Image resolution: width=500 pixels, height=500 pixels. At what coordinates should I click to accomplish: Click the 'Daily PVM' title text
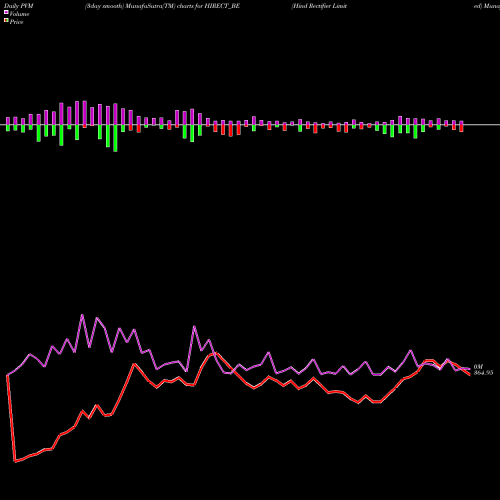[19, 6]
